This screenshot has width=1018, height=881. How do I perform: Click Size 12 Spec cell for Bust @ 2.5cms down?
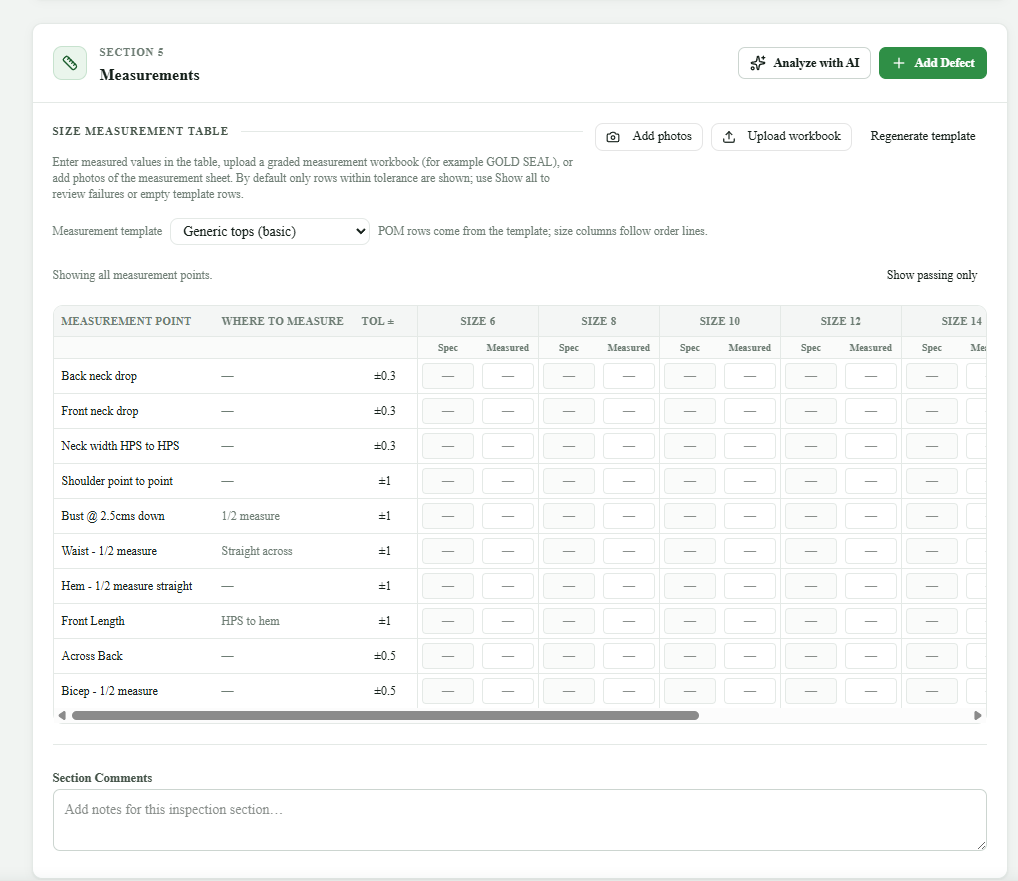(x=811, y=516)
